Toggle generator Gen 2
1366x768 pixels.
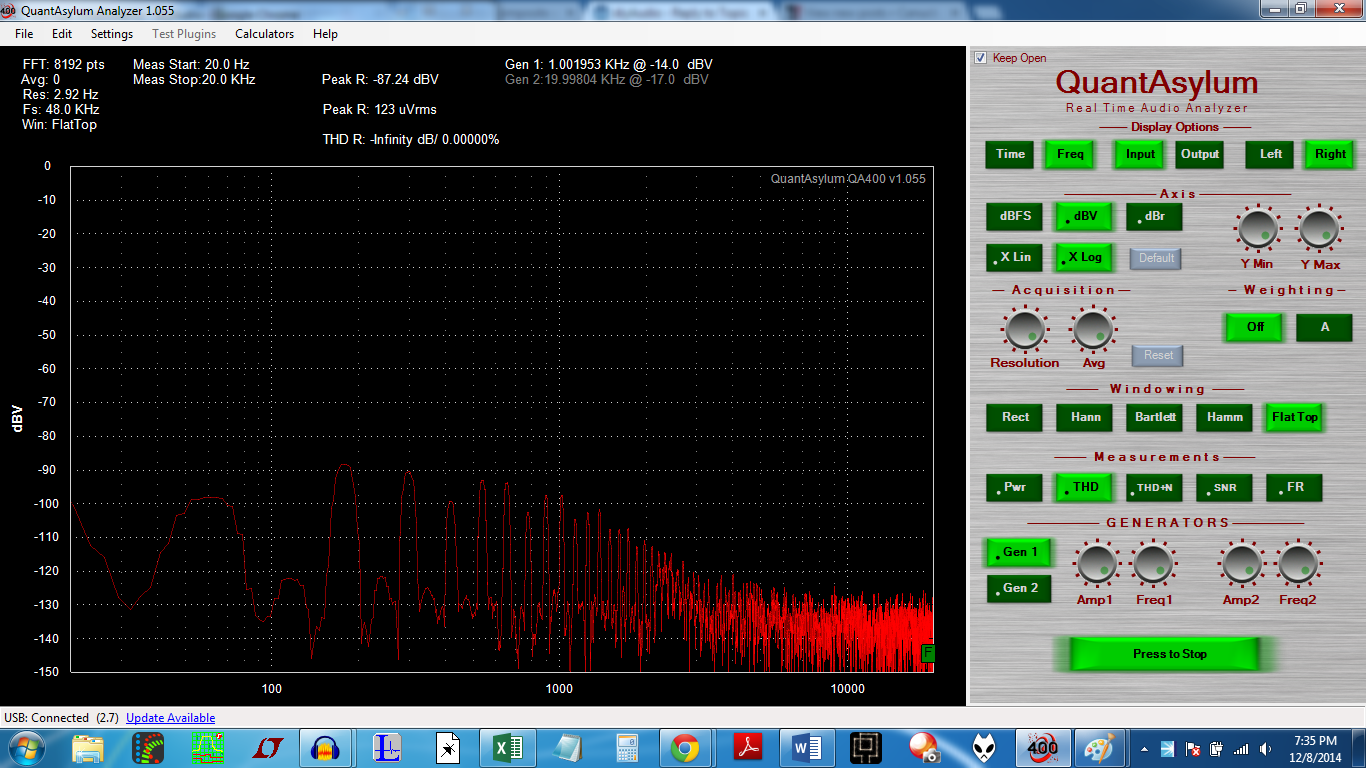point(1020,588)
